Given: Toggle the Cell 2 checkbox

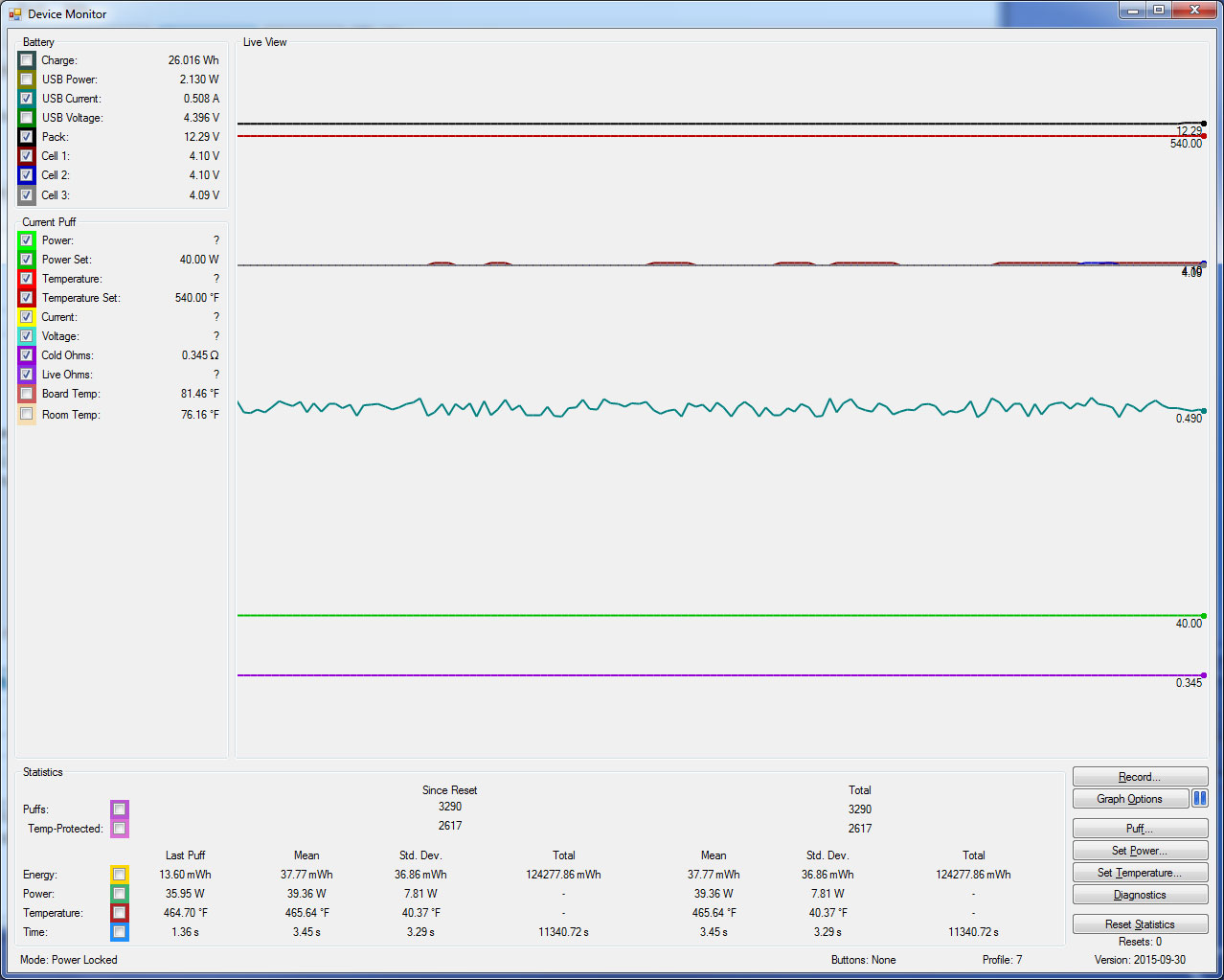Looking at the screenshot, I should click(x=27, y=175).
